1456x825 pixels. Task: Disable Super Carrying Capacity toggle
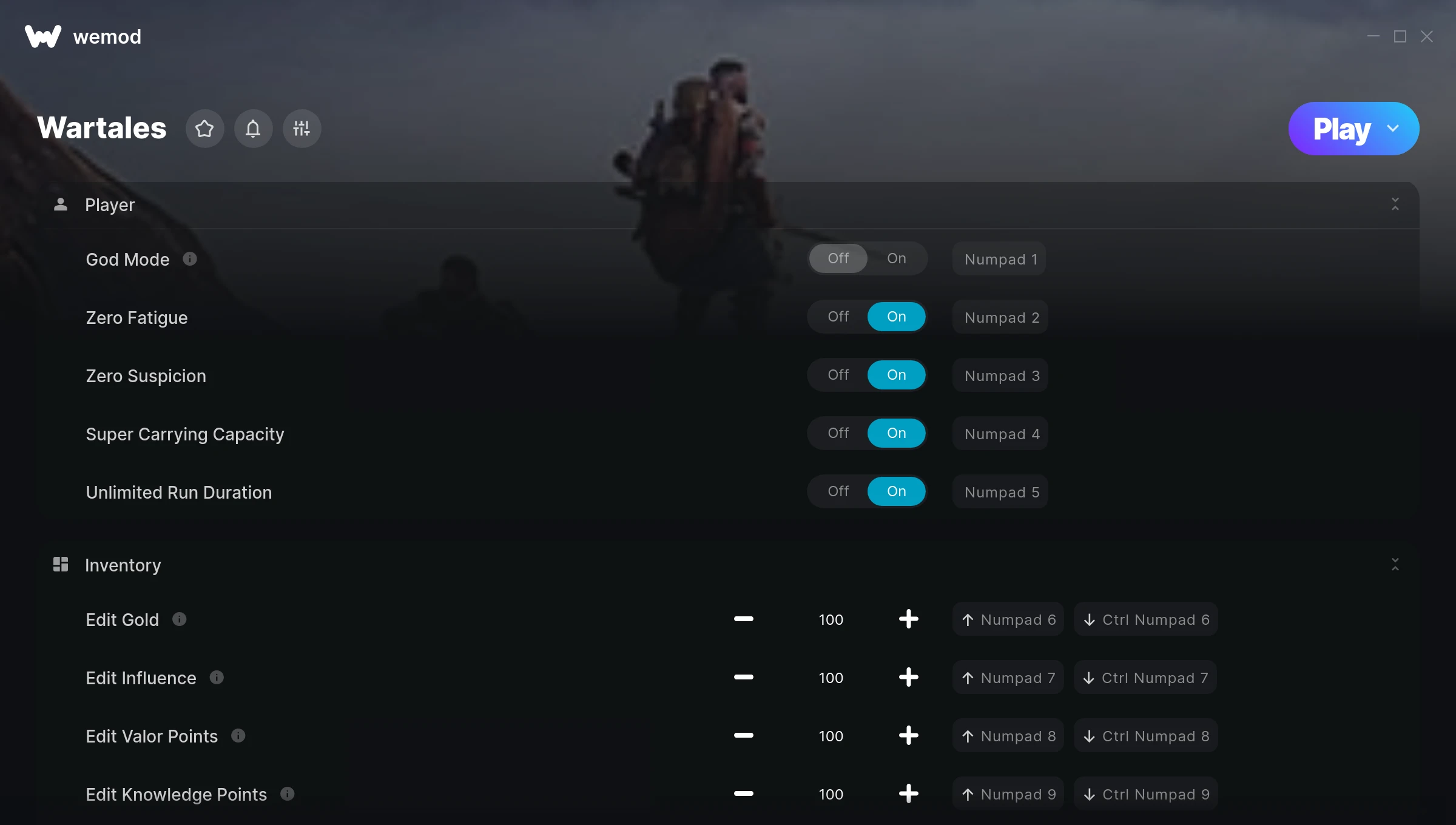click(x=838, y=433)
